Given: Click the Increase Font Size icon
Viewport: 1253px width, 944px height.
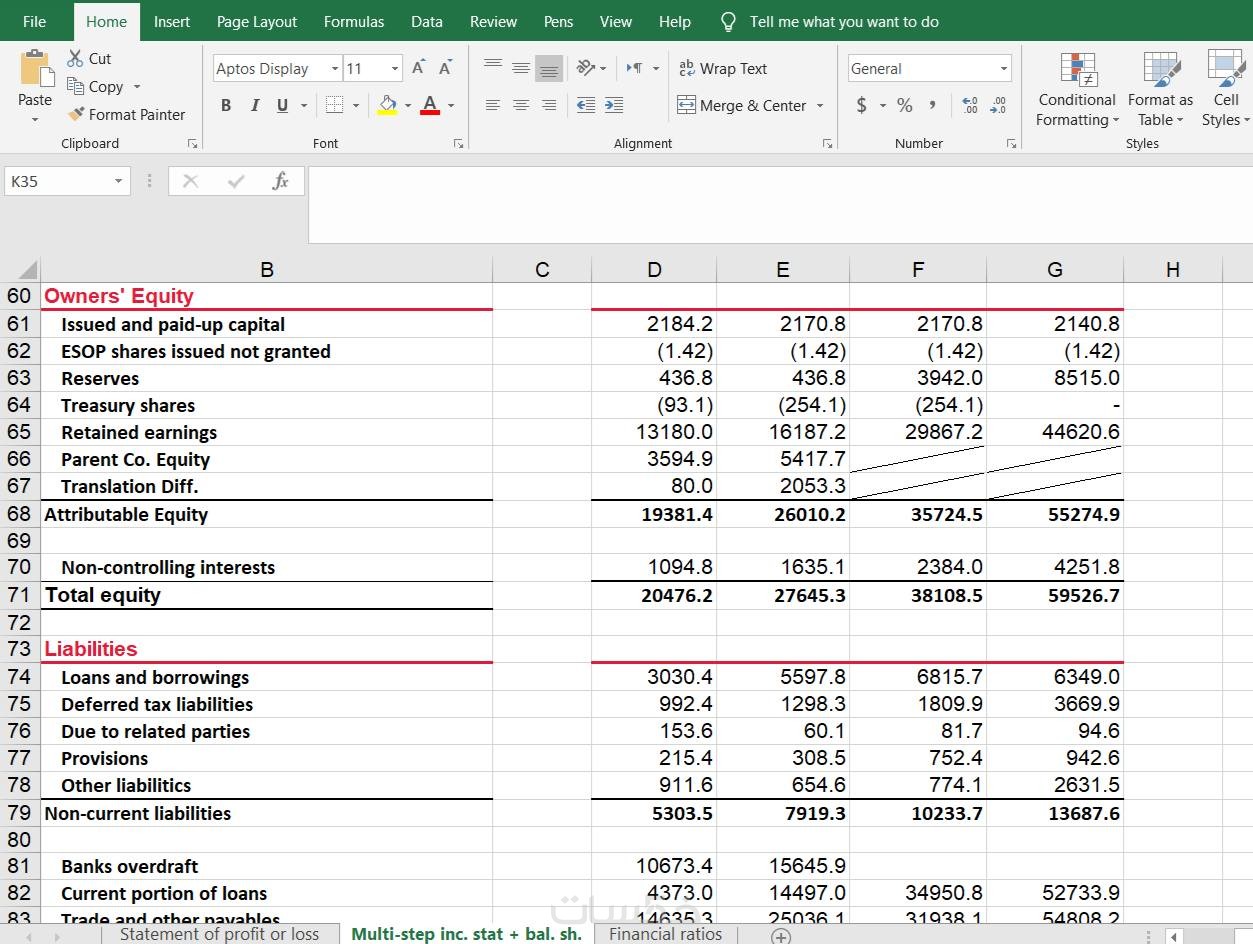Looking at the screenshot, I should [x=419, y=68].
